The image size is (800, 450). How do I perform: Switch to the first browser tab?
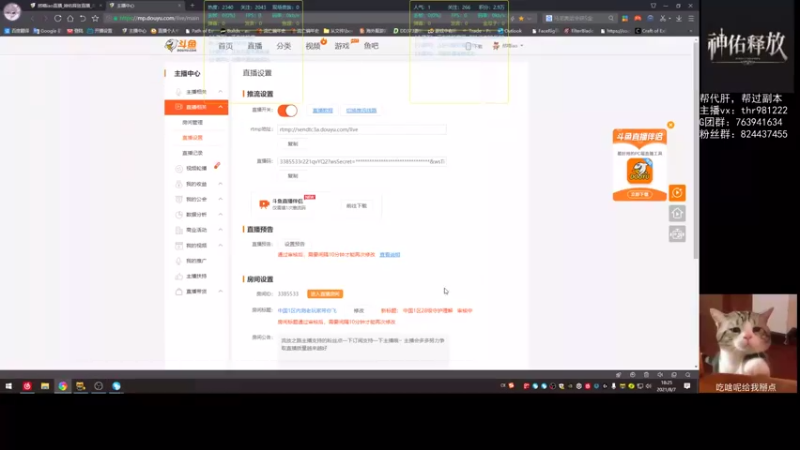pos(64,6)
